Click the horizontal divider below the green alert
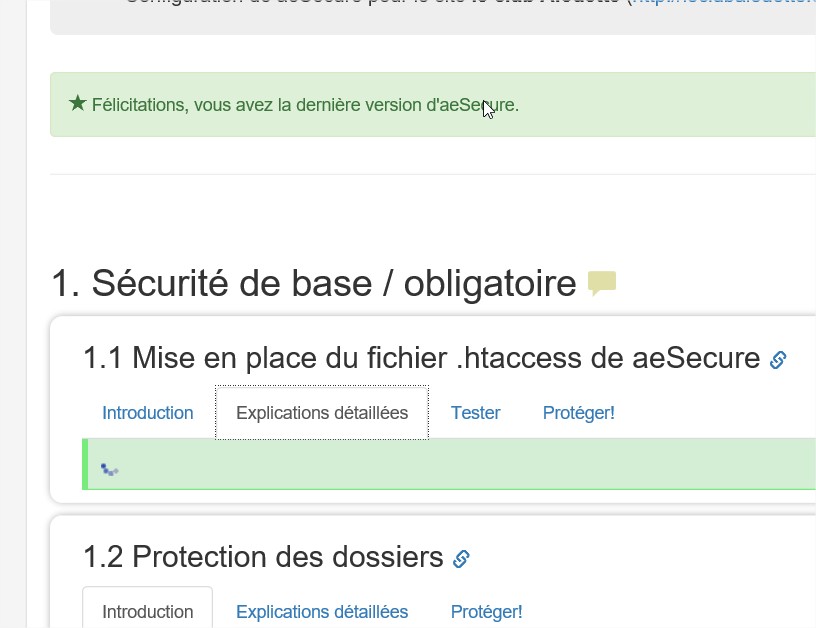The height and width of the screenshot is (628, 816). 433,174
